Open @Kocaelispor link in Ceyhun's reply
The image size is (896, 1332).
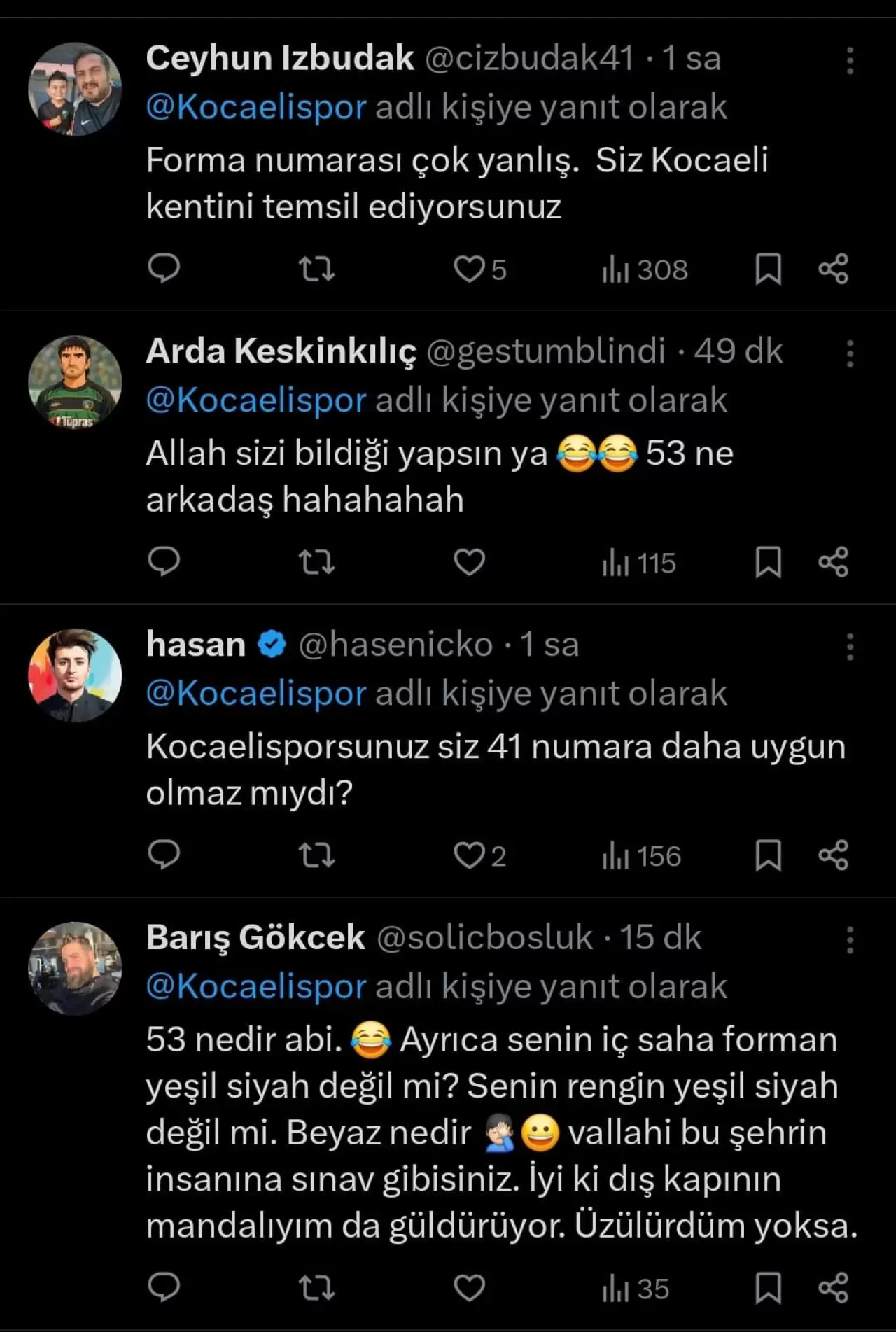pos(256,107)
